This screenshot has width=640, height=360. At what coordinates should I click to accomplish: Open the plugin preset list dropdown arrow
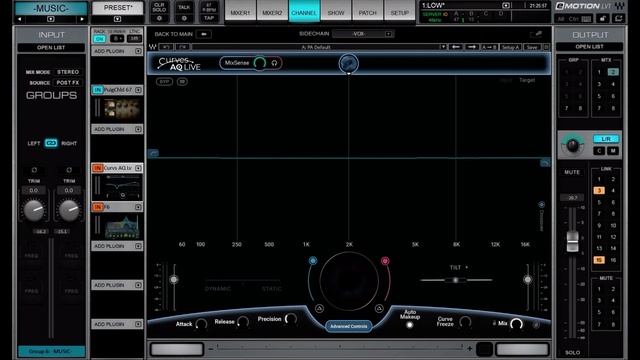click(x=443, y=47)
